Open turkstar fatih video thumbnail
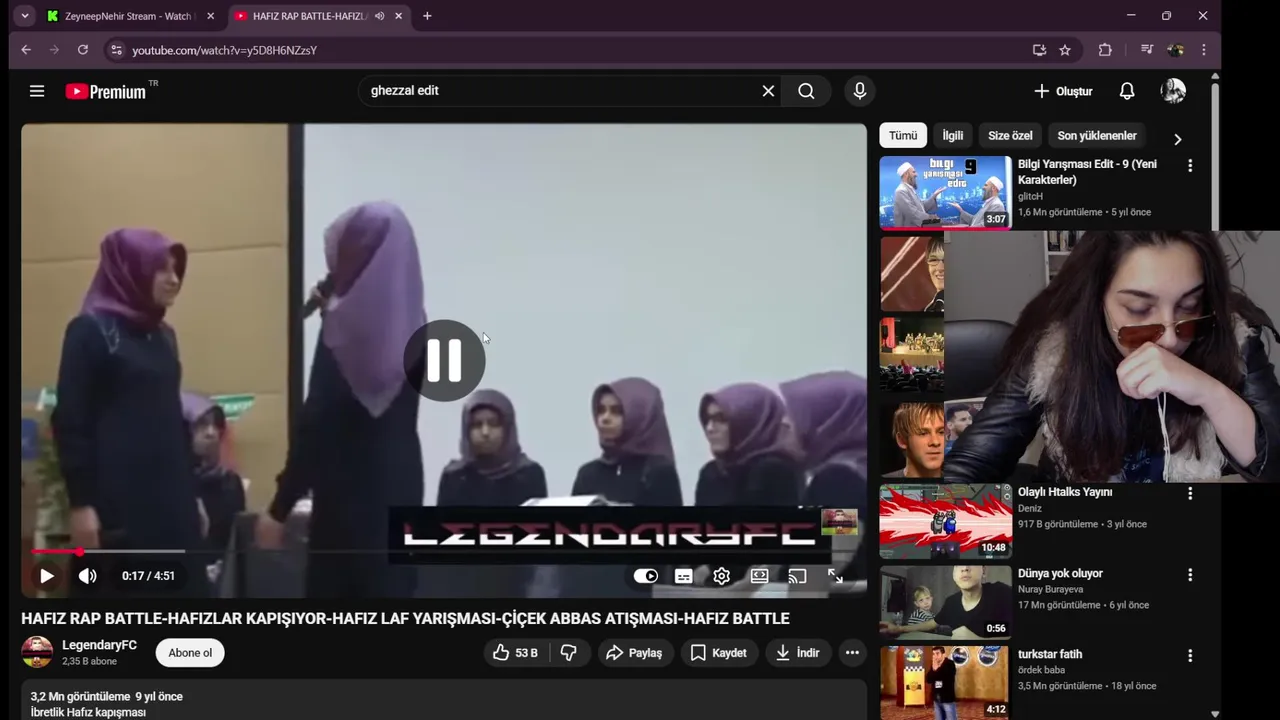This screenshot has height=720, width=1280. click(946, 682)
